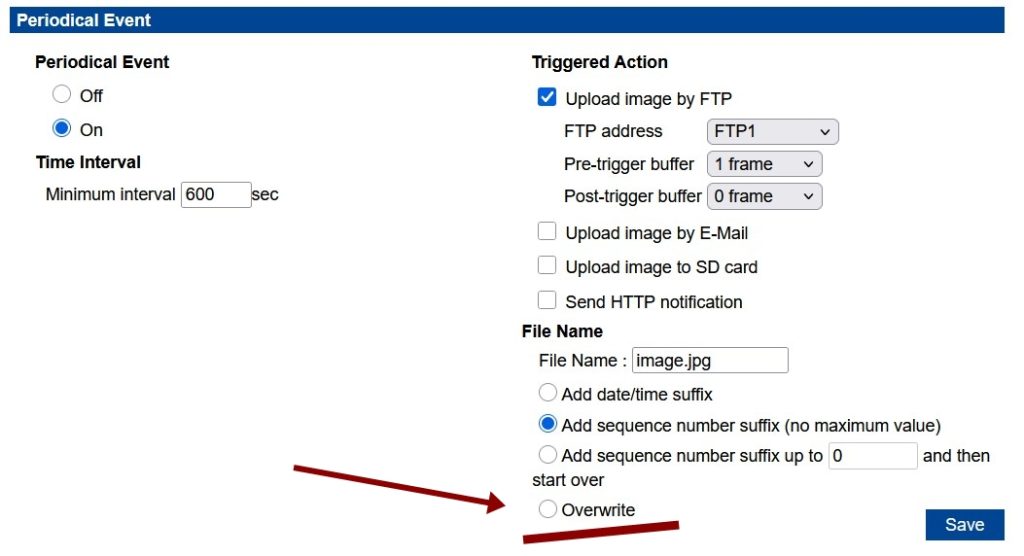Open the Pre-trigger buffer dropdown
The image size is (1024, 556).
(x=764, y=164)
